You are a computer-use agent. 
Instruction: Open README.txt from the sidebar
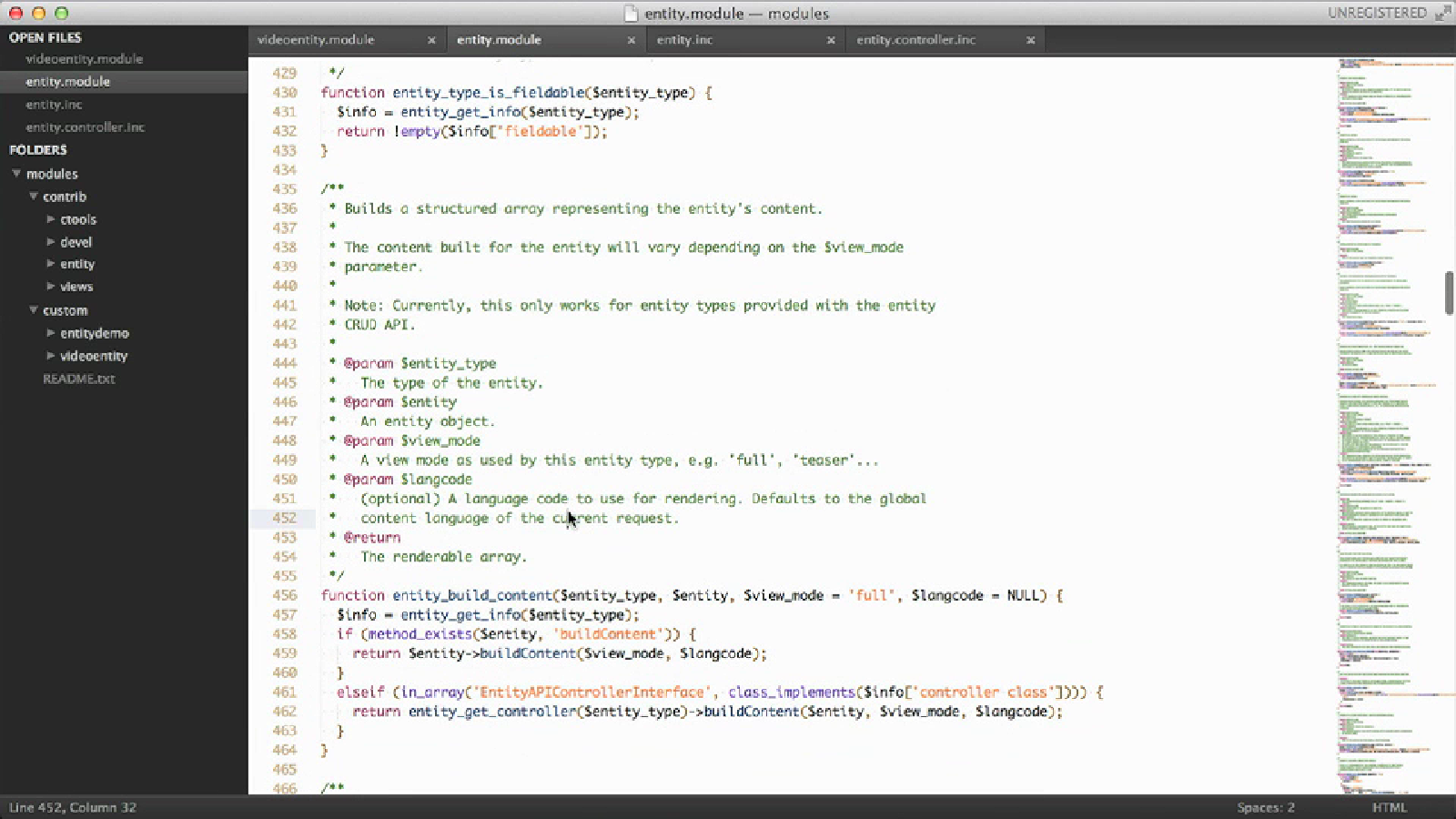click(79, 379)
